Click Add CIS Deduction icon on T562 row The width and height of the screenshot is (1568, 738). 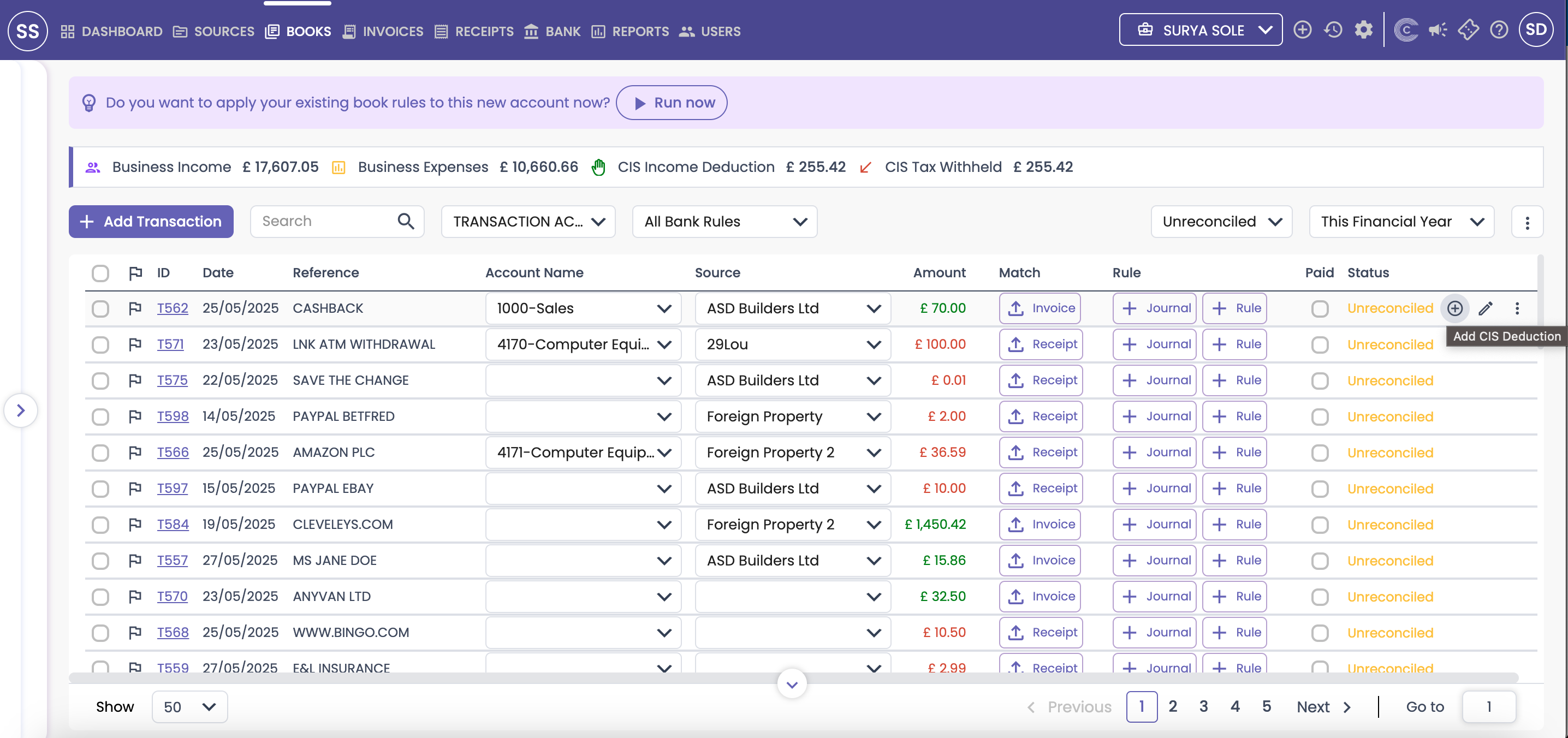pyautogui.click(x=1454, y=308)
